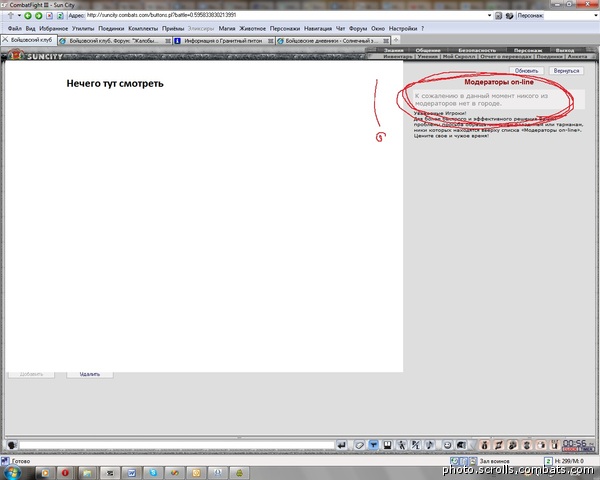Click the red Stop loading icon

tap(49, 16)
